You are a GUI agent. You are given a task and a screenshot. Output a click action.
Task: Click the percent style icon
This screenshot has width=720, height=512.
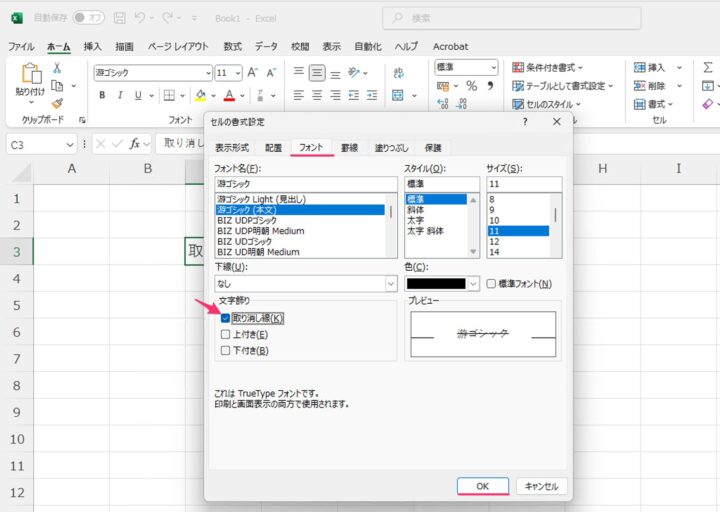(x=471, y=87)
